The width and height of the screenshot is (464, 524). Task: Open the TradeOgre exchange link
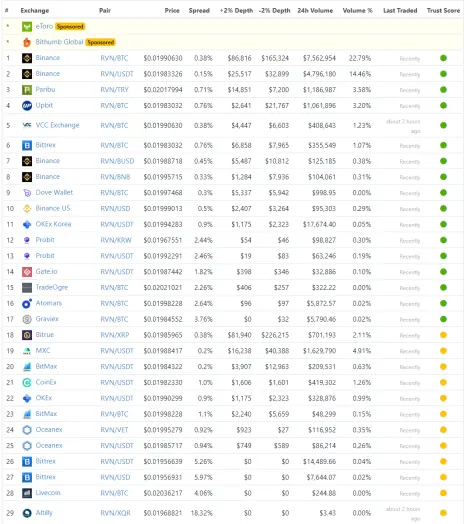click(x=52, y=287)
